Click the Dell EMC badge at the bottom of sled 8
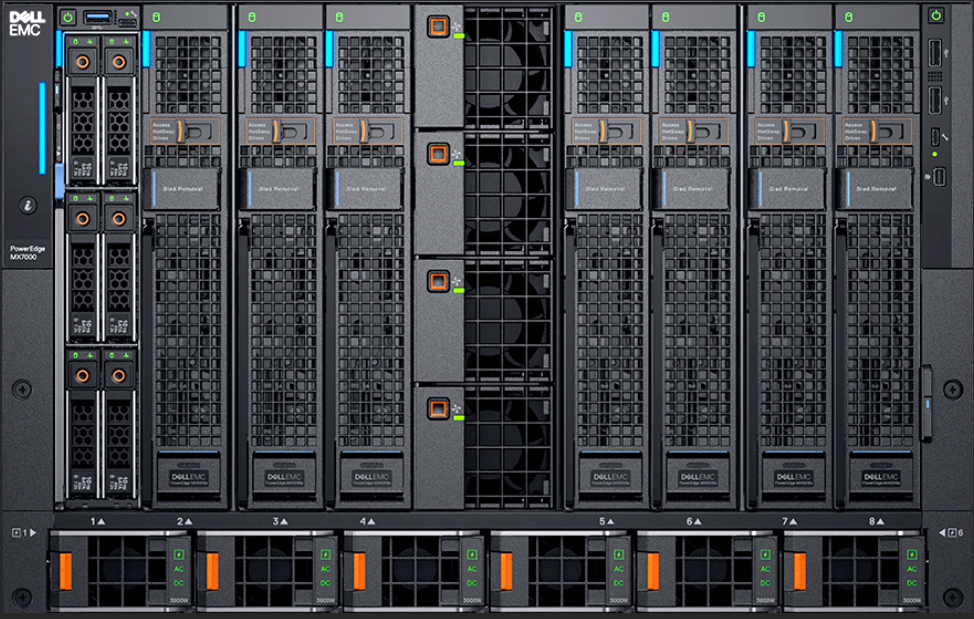 point(880,477)
